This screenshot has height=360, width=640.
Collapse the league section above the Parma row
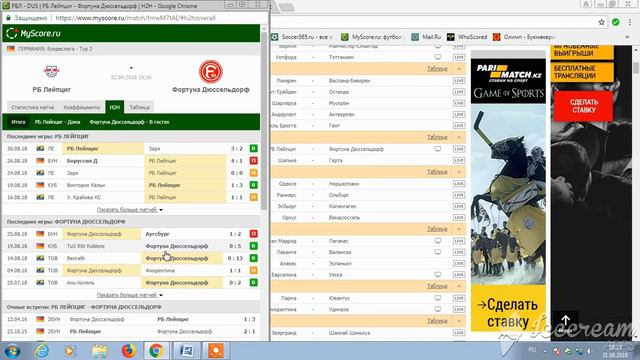click(x=459, y=286)
